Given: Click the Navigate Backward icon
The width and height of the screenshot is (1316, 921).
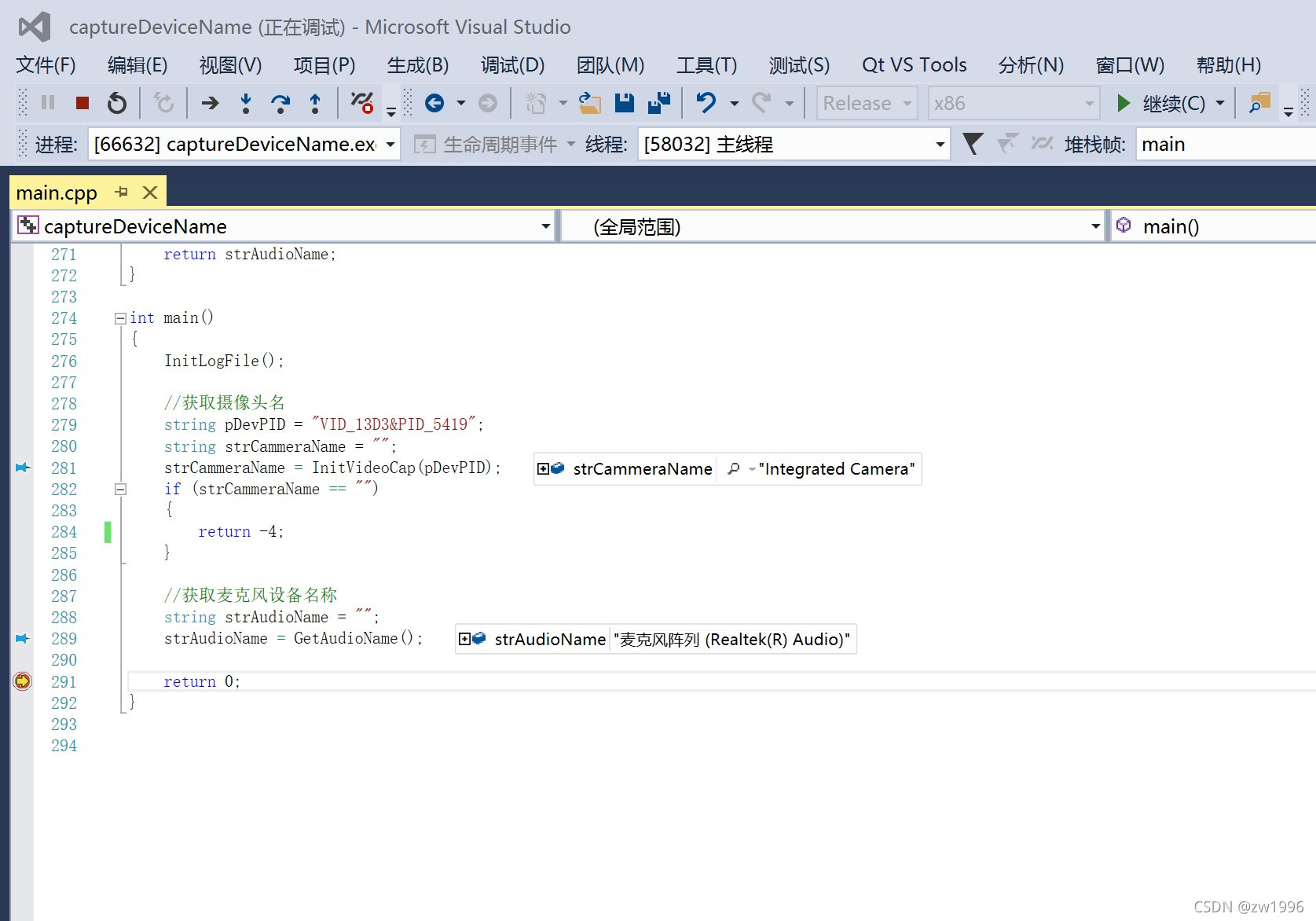Looking at the screenshot, I should point(434,103).
